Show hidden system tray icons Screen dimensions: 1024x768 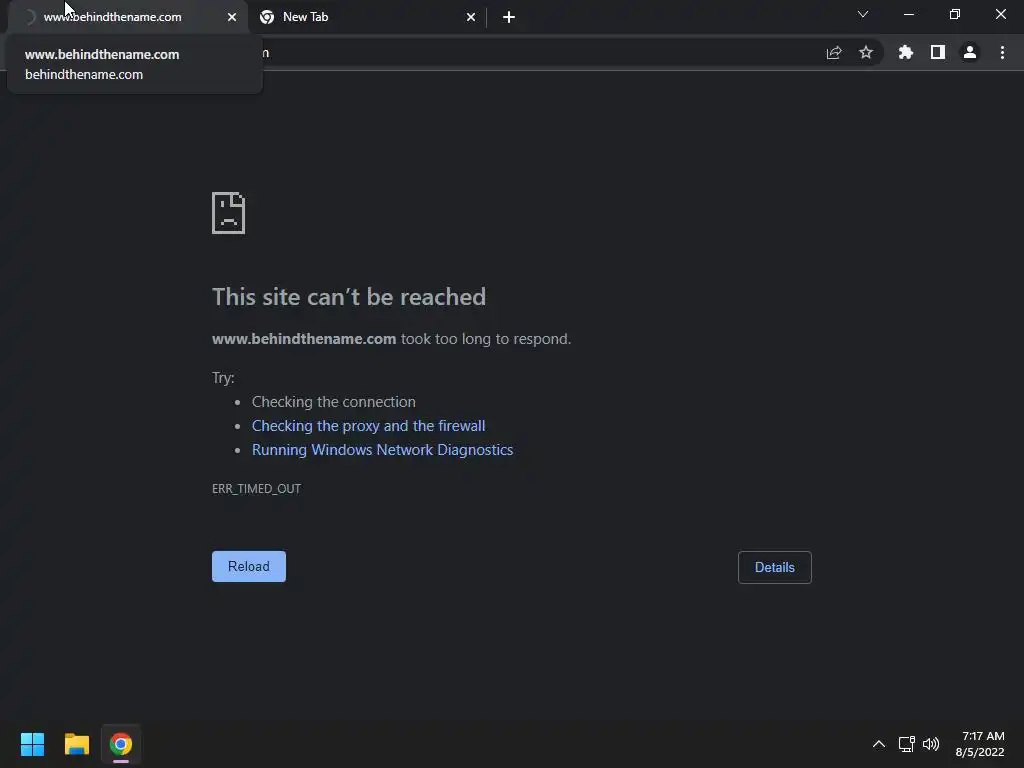879,744
